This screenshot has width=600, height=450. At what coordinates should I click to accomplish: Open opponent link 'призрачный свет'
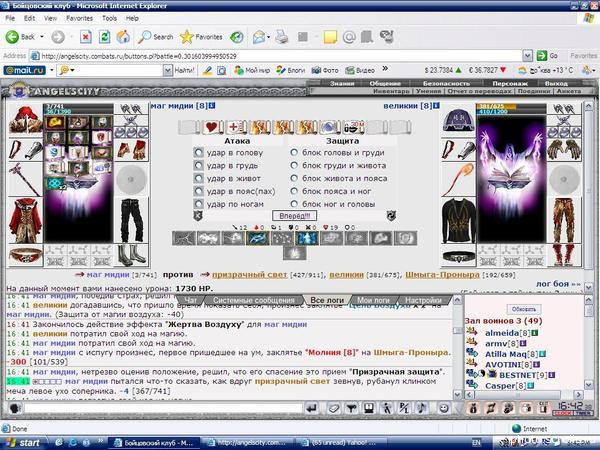coord(249,275)
